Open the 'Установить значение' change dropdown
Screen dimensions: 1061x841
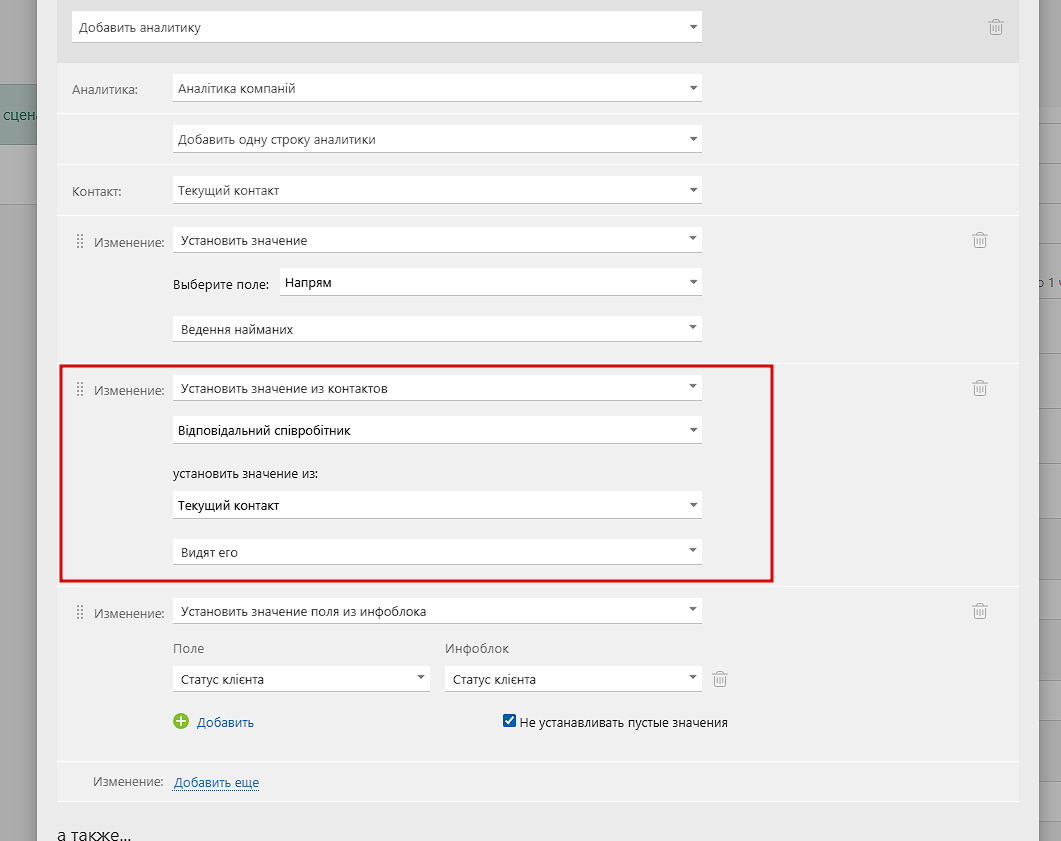437,240
